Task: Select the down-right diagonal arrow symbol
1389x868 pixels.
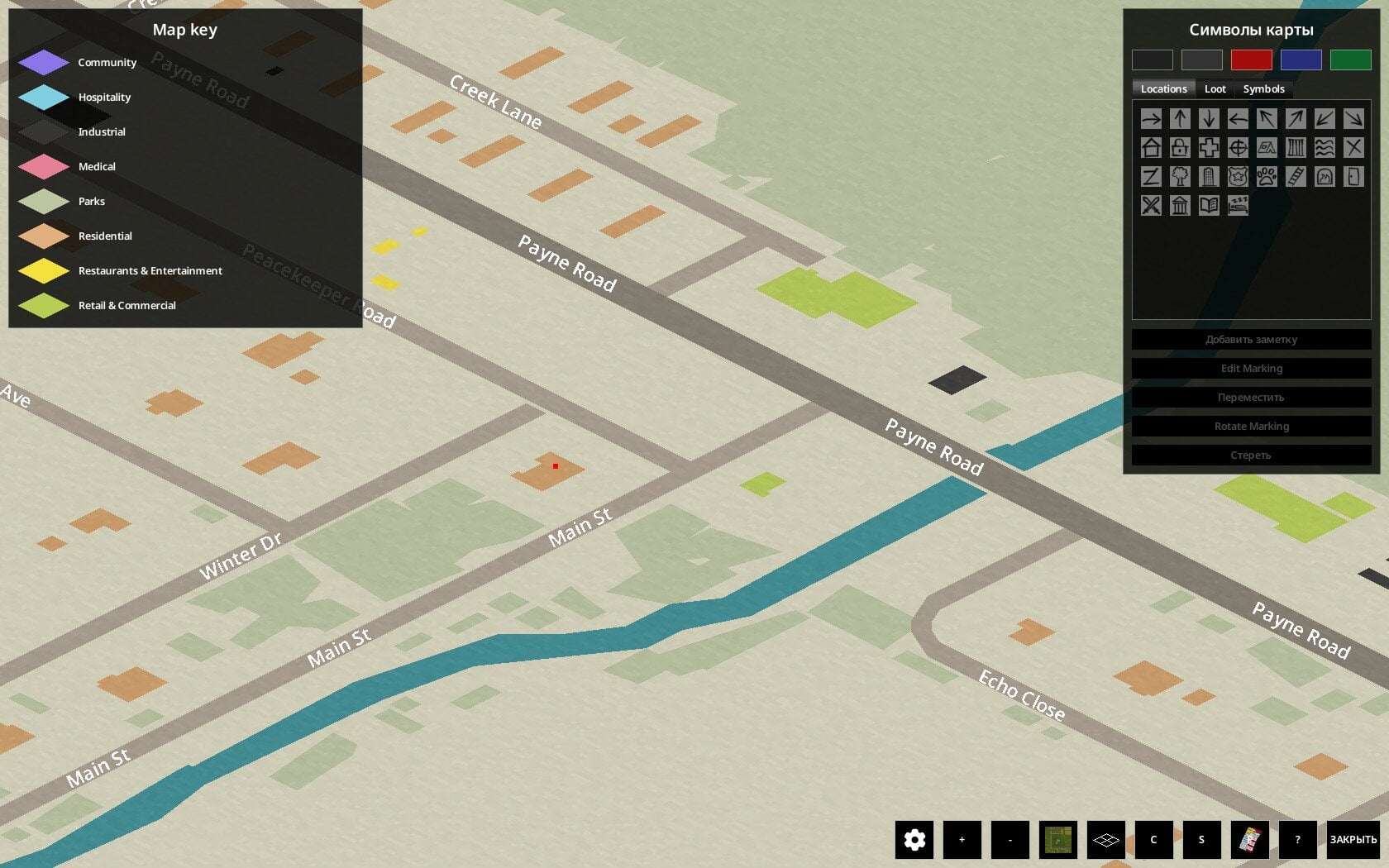Action: [x=1353, y=119]
